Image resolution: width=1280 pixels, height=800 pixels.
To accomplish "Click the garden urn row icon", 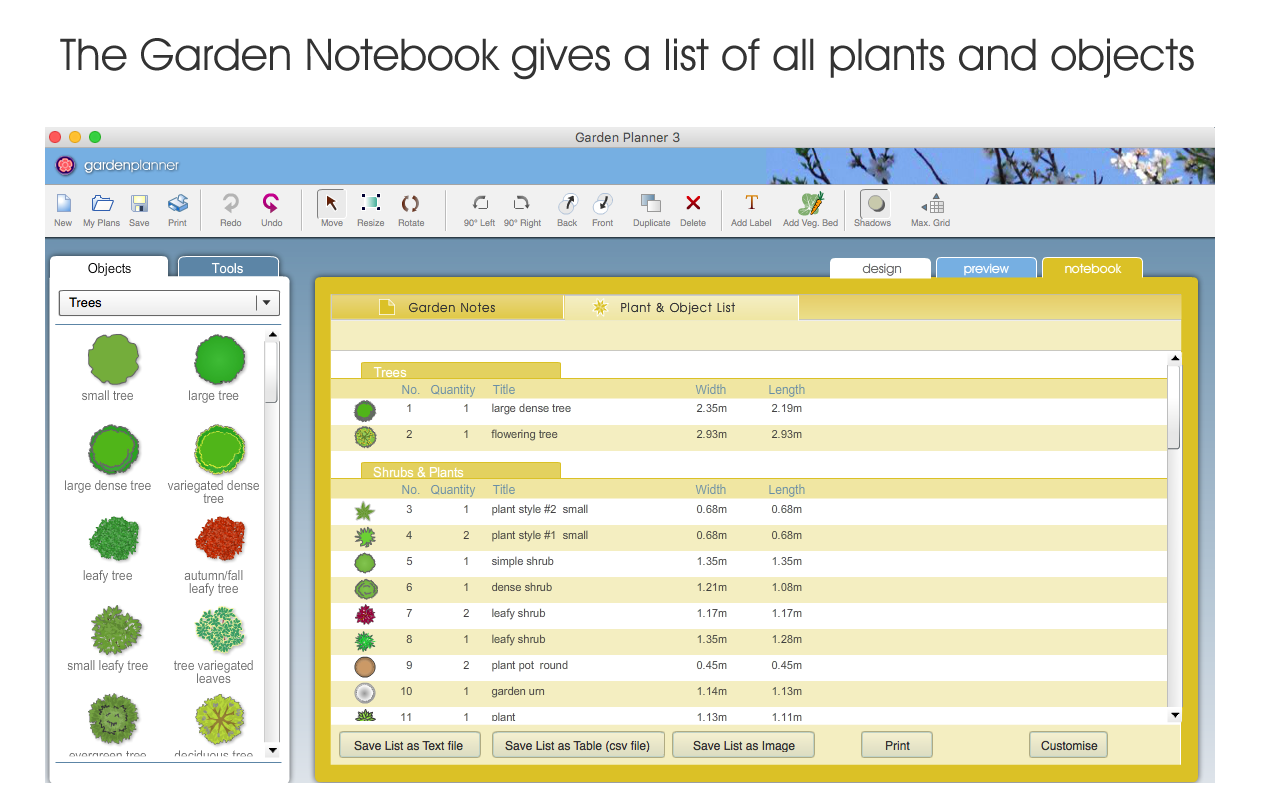I will [x=365, y=692].
